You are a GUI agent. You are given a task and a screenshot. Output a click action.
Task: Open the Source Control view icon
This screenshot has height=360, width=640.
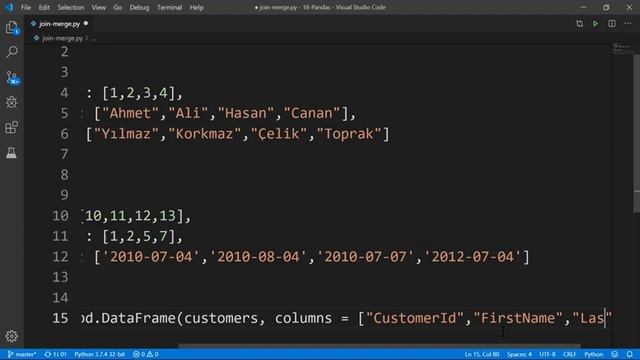(12, 77)
